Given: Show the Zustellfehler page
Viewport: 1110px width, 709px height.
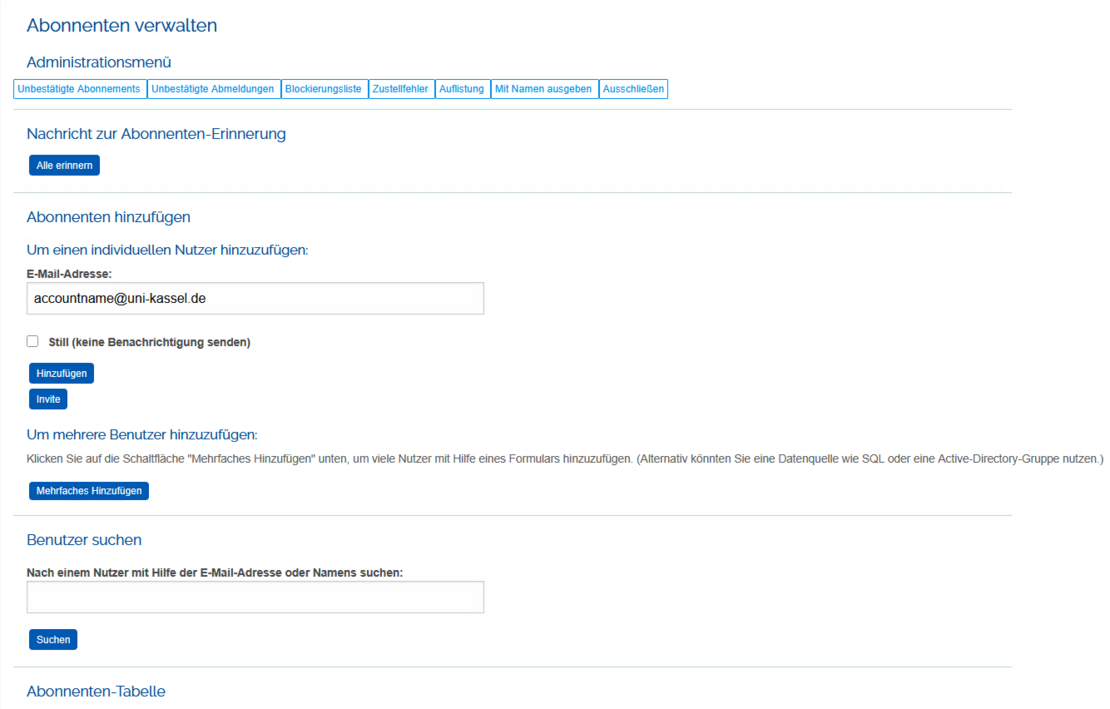Looking at the screenshot, I should point(400,89).
